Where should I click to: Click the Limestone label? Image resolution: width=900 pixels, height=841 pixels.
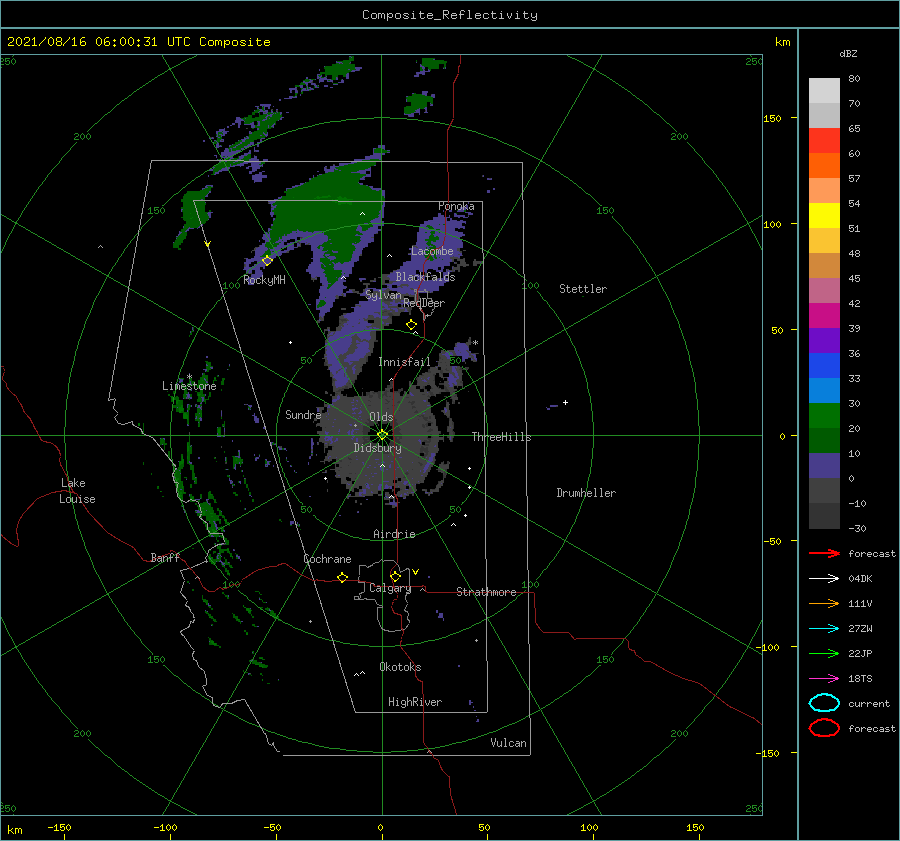pyautogui.click(x=189, y=386)
